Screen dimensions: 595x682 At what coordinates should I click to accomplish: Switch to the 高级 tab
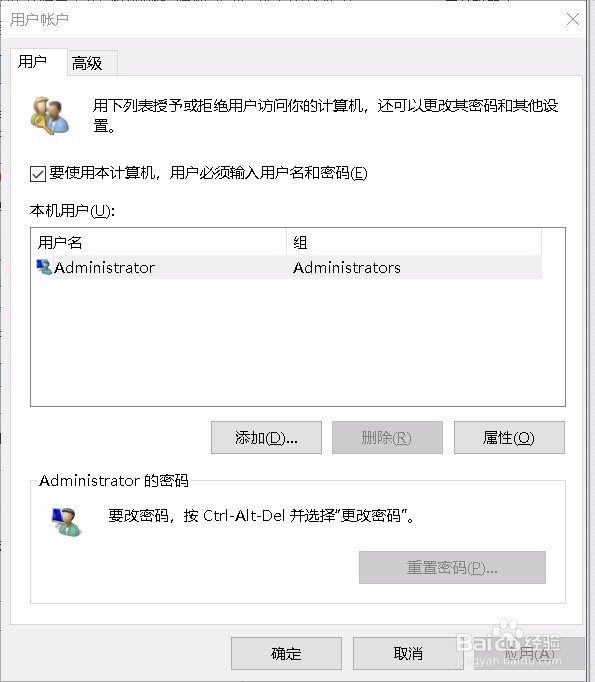tap(92, 63)
